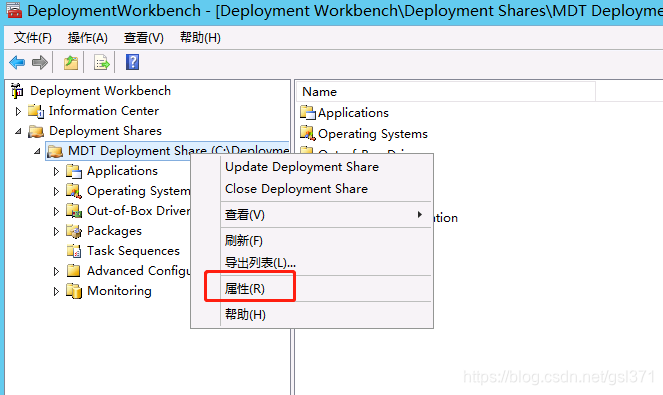This screenshot has width=663, height=395.
Task: Select Deployment Workbench root tree label
Action: (x=100, y=91)
